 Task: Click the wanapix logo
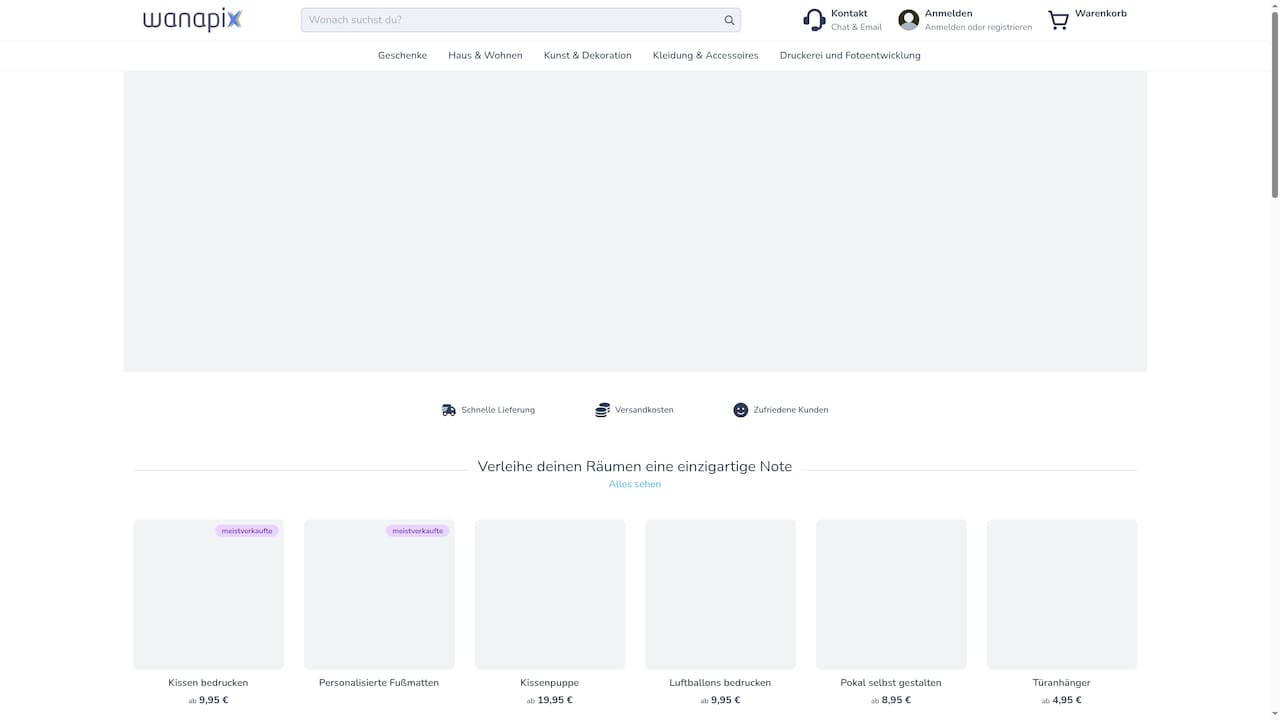point(192,20)
